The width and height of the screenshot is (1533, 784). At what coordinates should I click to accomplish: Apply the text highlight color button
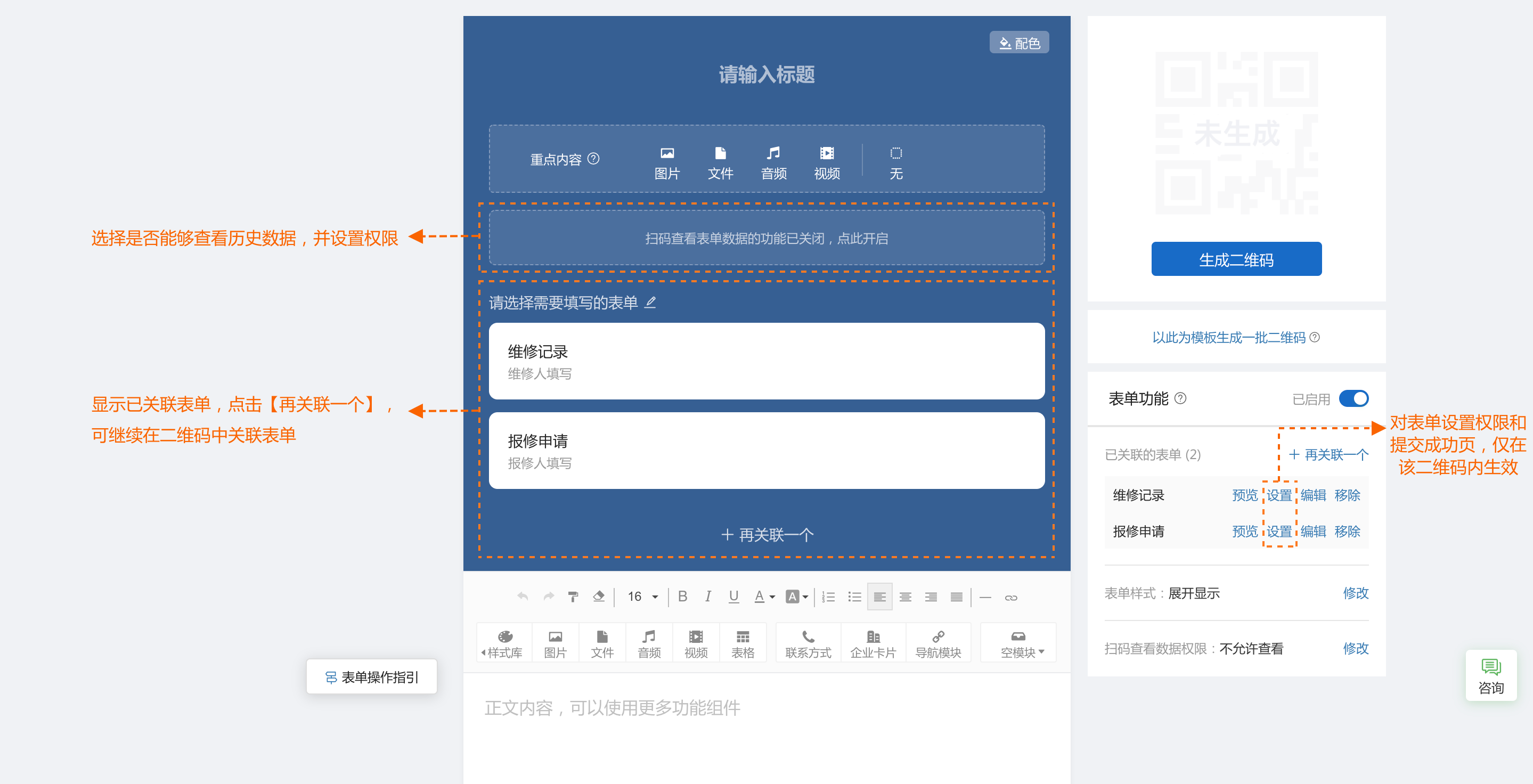click(x=792, y=596)
